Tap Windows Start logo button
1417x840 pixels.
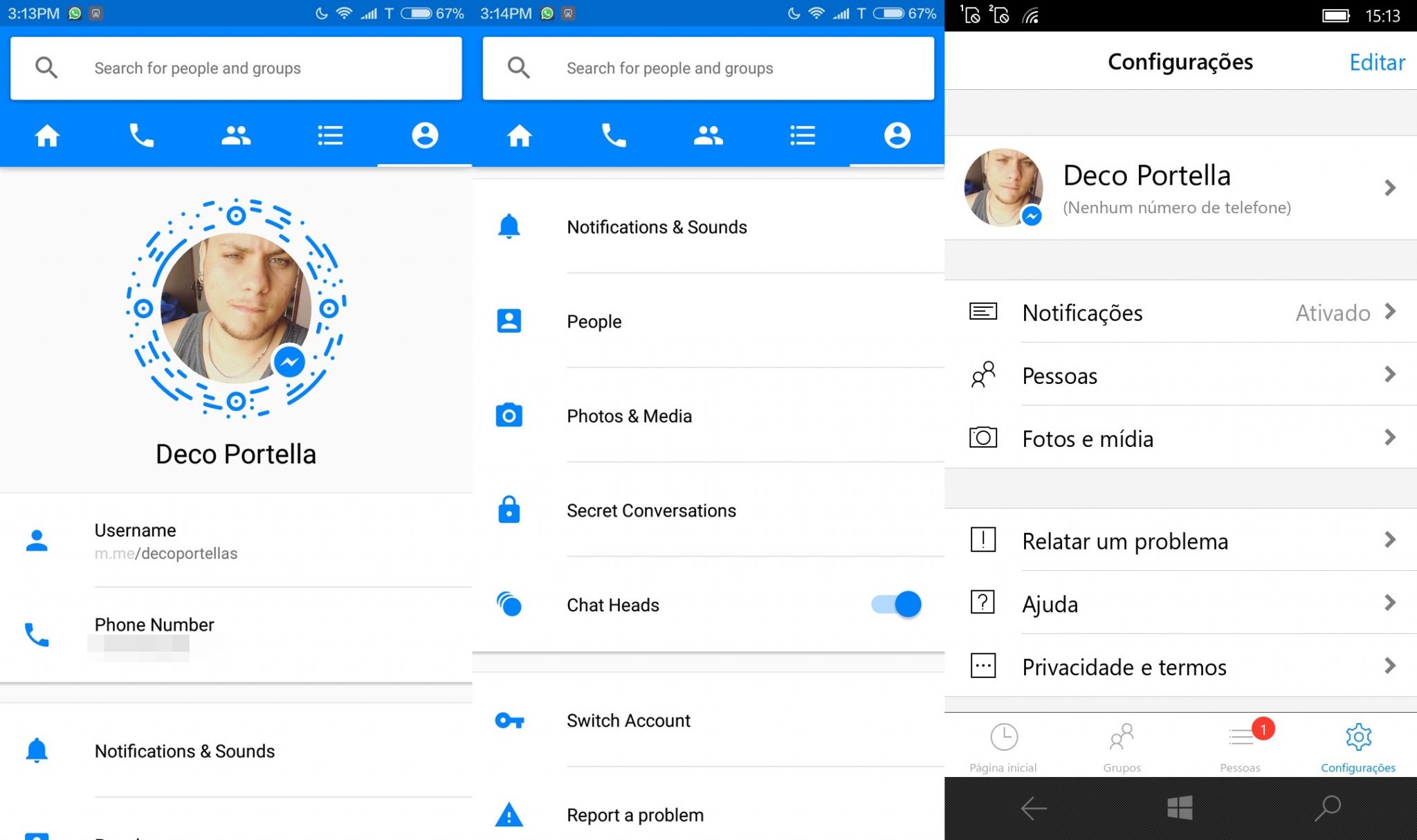coord(1180,807)
